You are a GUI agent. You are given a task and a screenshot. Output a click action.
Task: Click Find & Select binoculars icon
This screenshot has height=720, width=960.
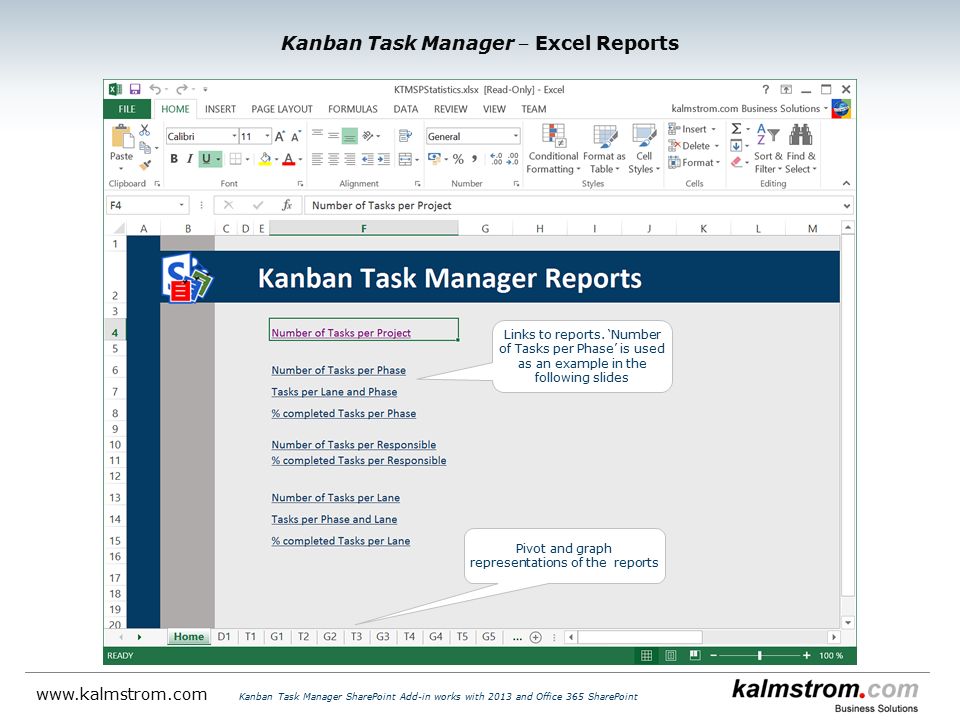800,135
